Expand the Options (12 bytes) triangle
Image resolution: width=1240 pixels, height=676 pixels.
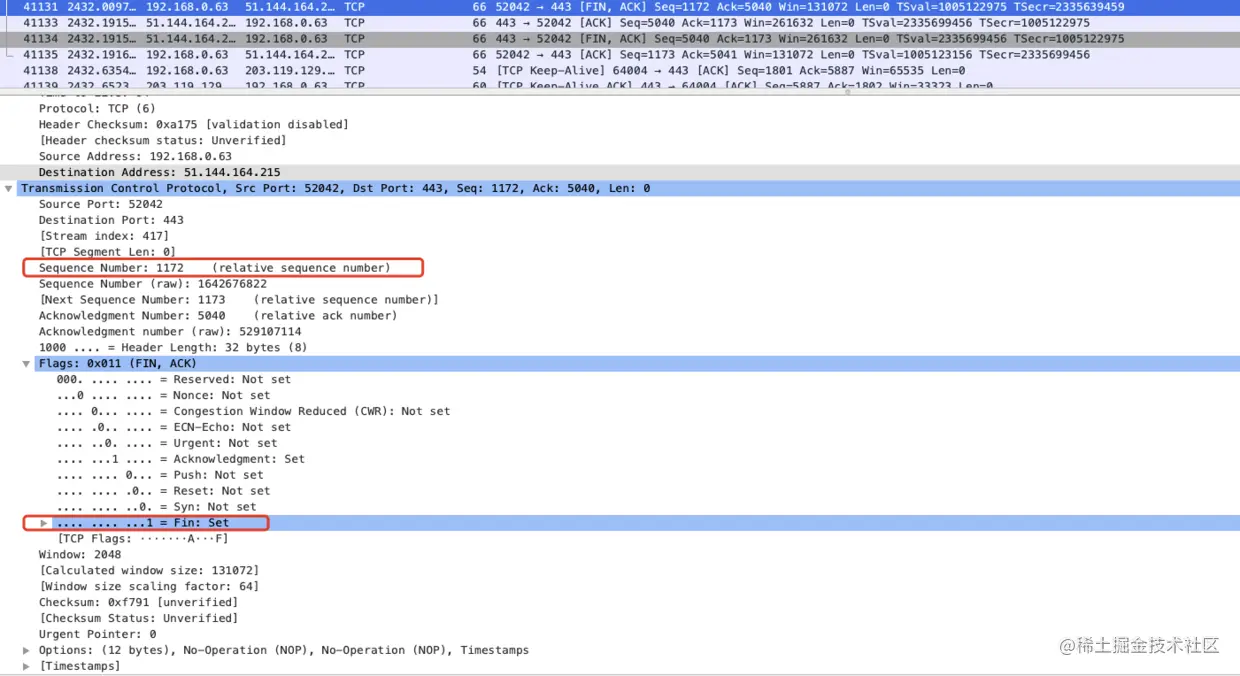pos(27,650)
